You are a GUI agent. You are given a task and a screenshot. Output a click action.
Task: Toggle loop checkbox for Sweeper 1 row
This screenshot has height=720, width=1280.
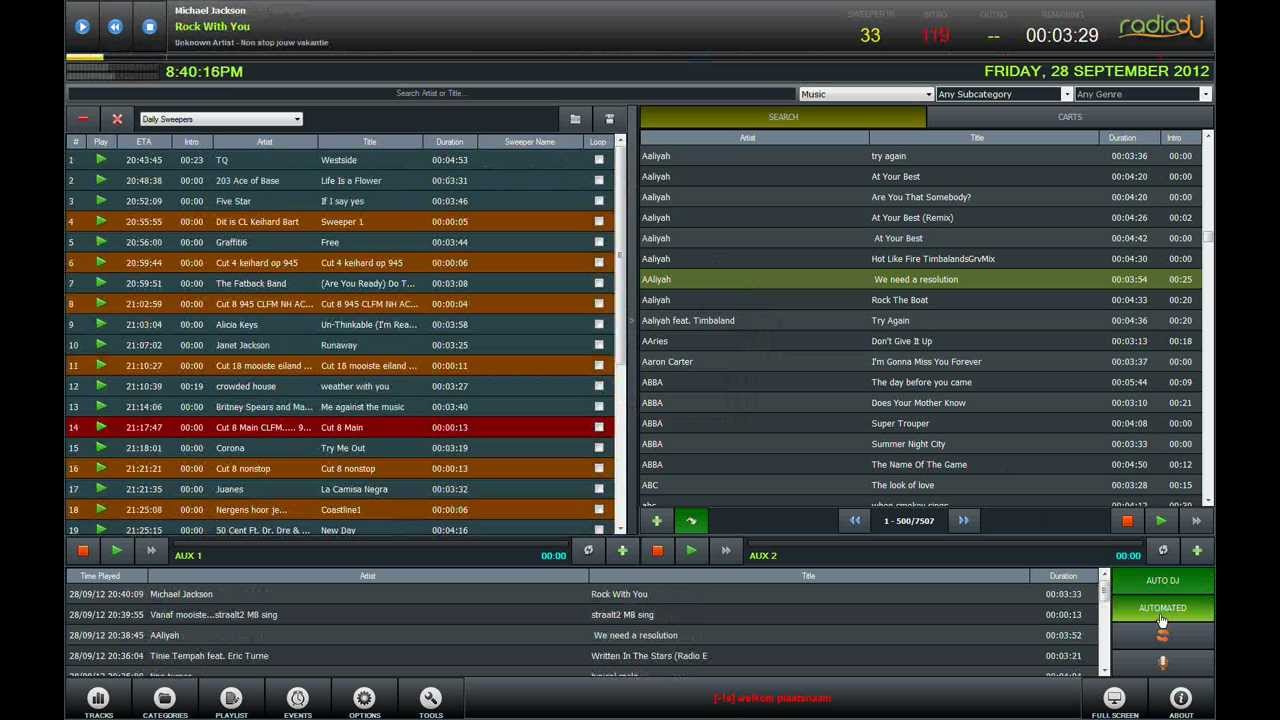pyautogui.click(x=599, y=222)
